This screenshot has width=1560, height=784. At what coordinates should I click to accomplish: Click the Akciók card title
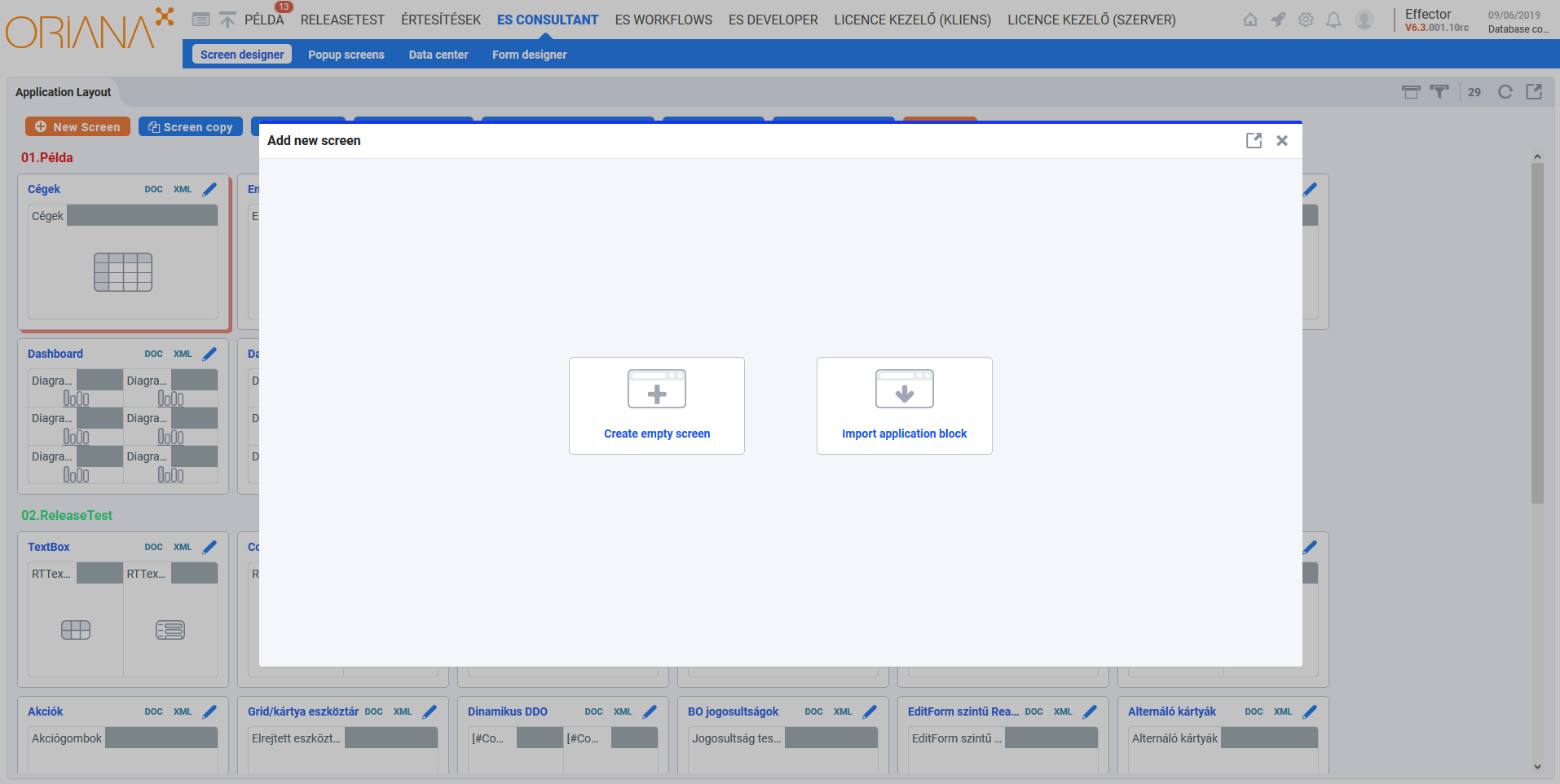[46, 711]
